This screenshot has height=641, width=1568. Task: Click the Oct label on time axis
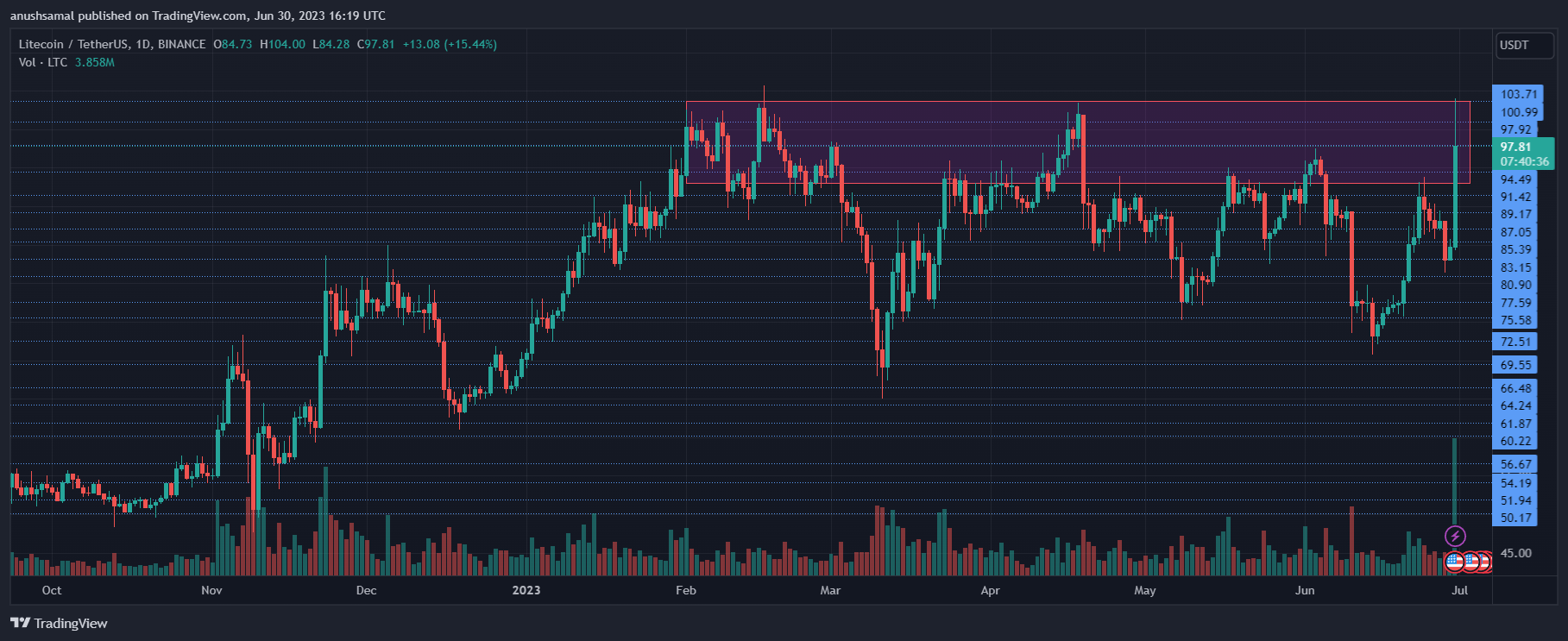(52, 590)
